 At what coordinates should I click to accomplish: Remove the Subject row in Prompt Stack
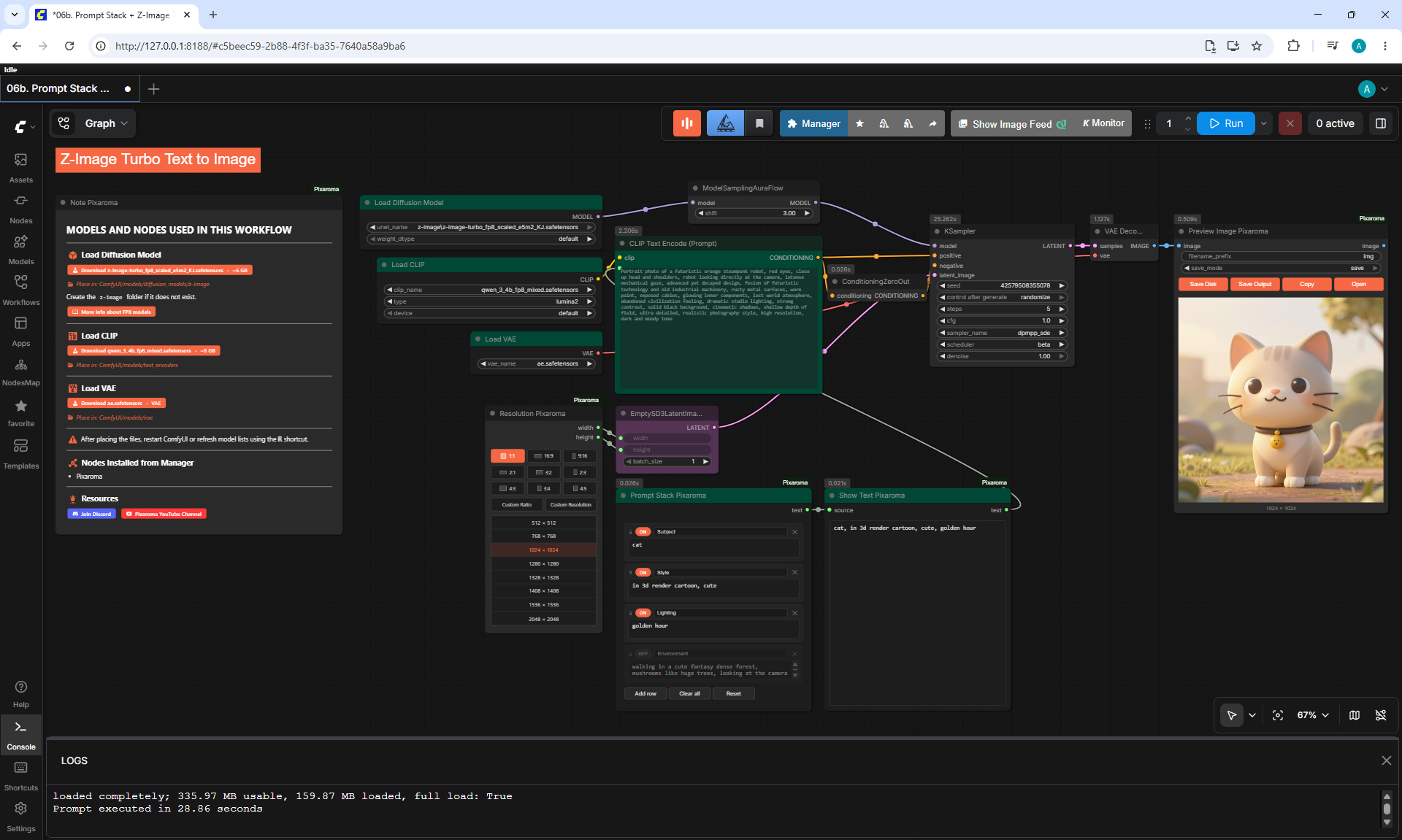795,532
